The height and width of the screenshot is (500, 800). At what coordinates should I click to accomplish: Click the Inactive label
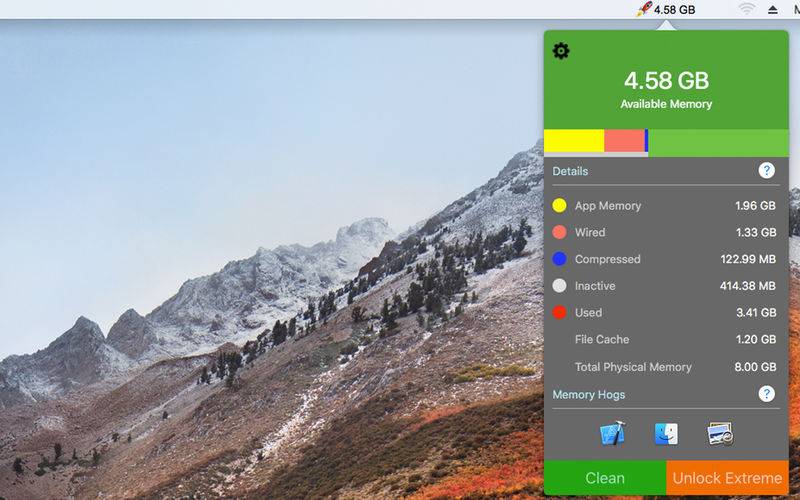(x=595, y=286)
